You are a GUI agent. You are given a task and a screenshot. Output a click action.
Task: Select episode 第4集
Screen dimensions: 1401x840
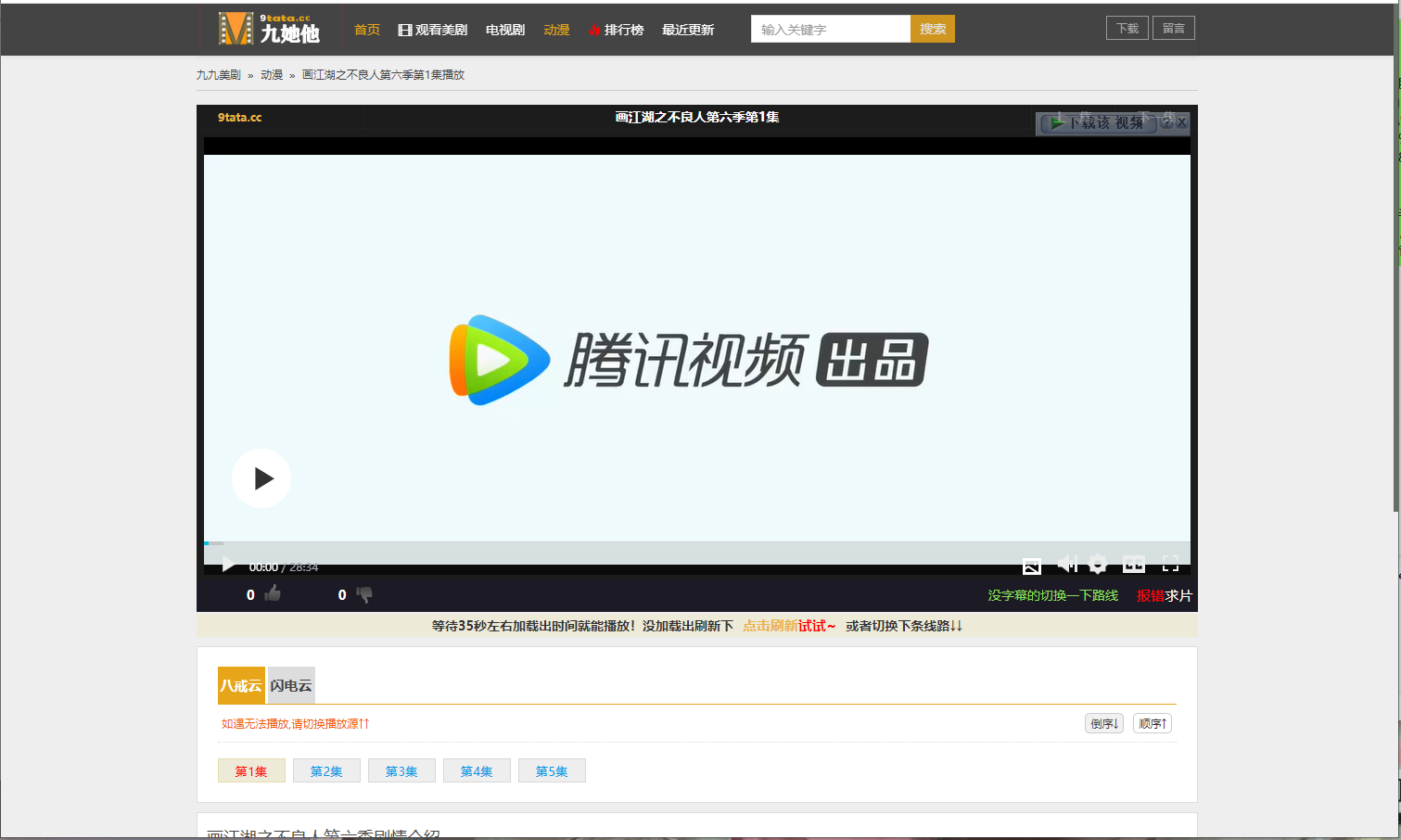click(x=477, y=770)
